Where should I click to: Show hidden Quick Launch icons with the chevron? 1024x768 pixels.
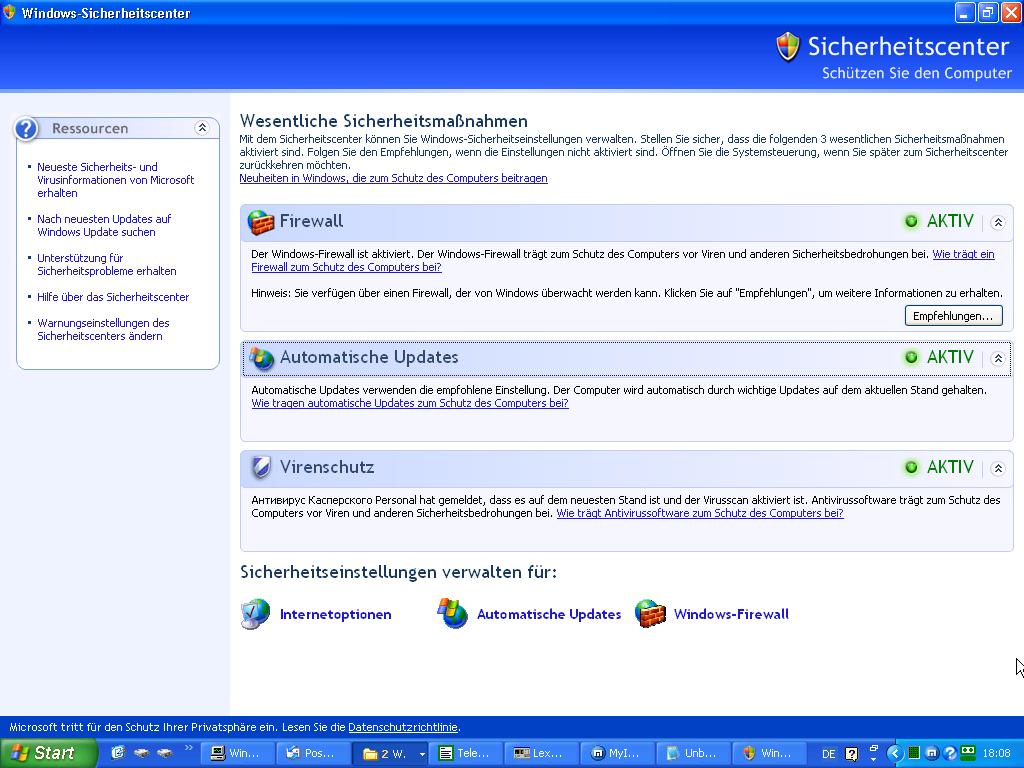coord(189,748)
